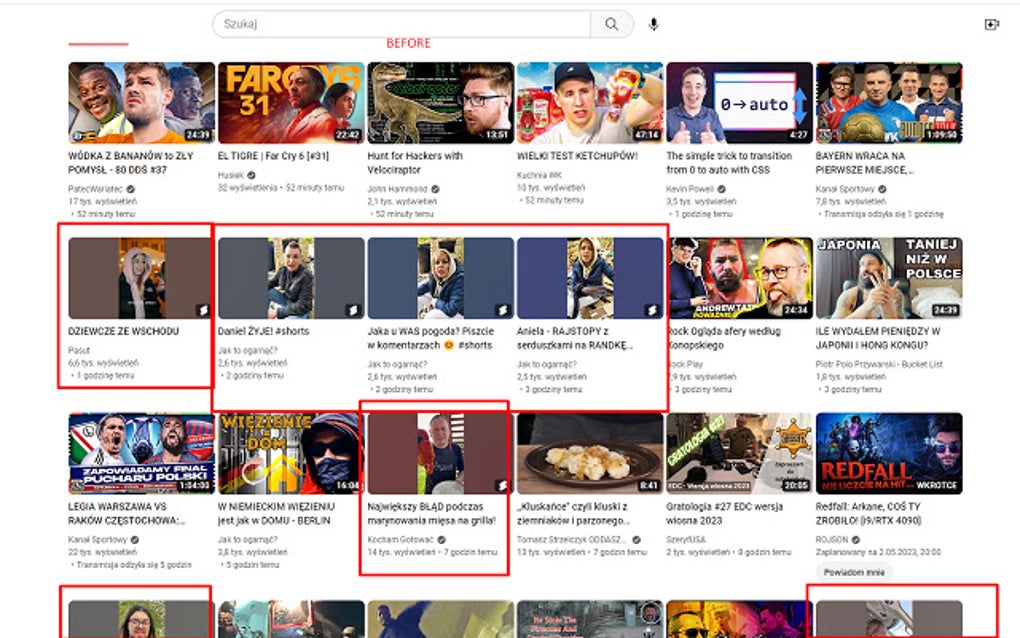
Task: Click inside the Szukaj search field
Action: 400,23
